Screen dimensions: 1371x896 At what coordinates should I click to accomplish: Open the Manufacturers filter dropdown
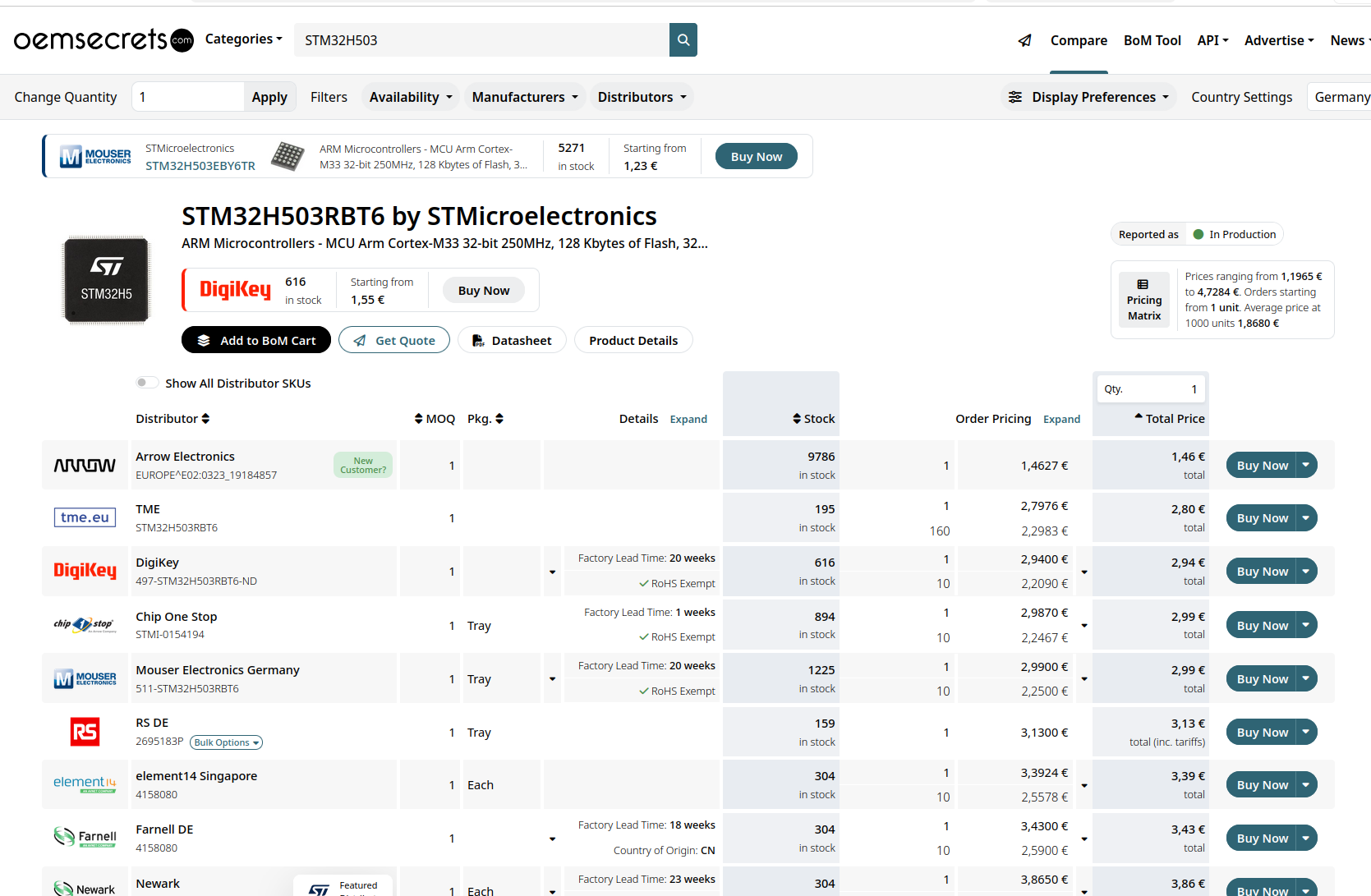pyautogui.click(x=525, y=97)
